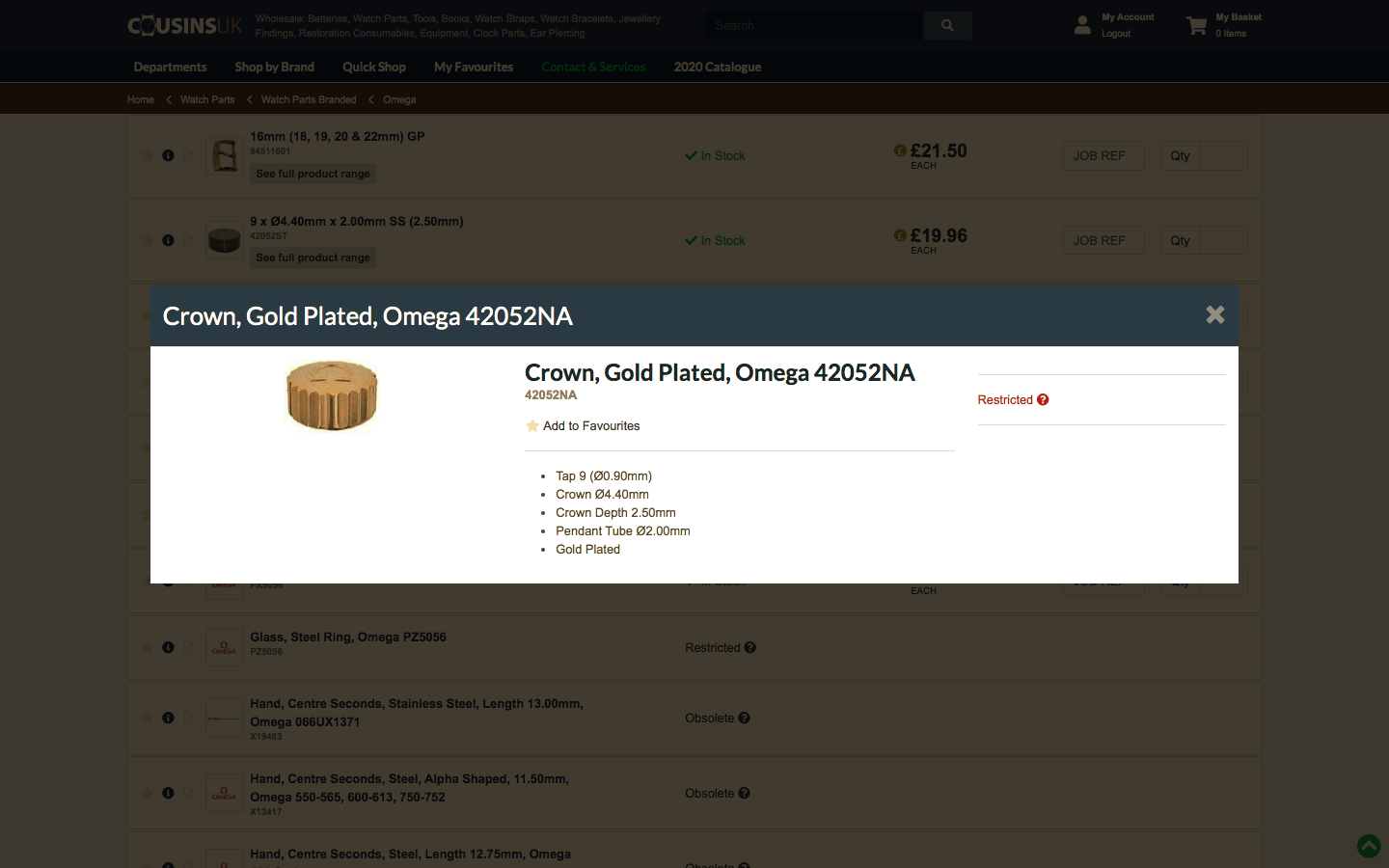Open info icon for 16mm GP buckle row
The height and width of the screenshot is (868, 1389).
tap(169, 155)
